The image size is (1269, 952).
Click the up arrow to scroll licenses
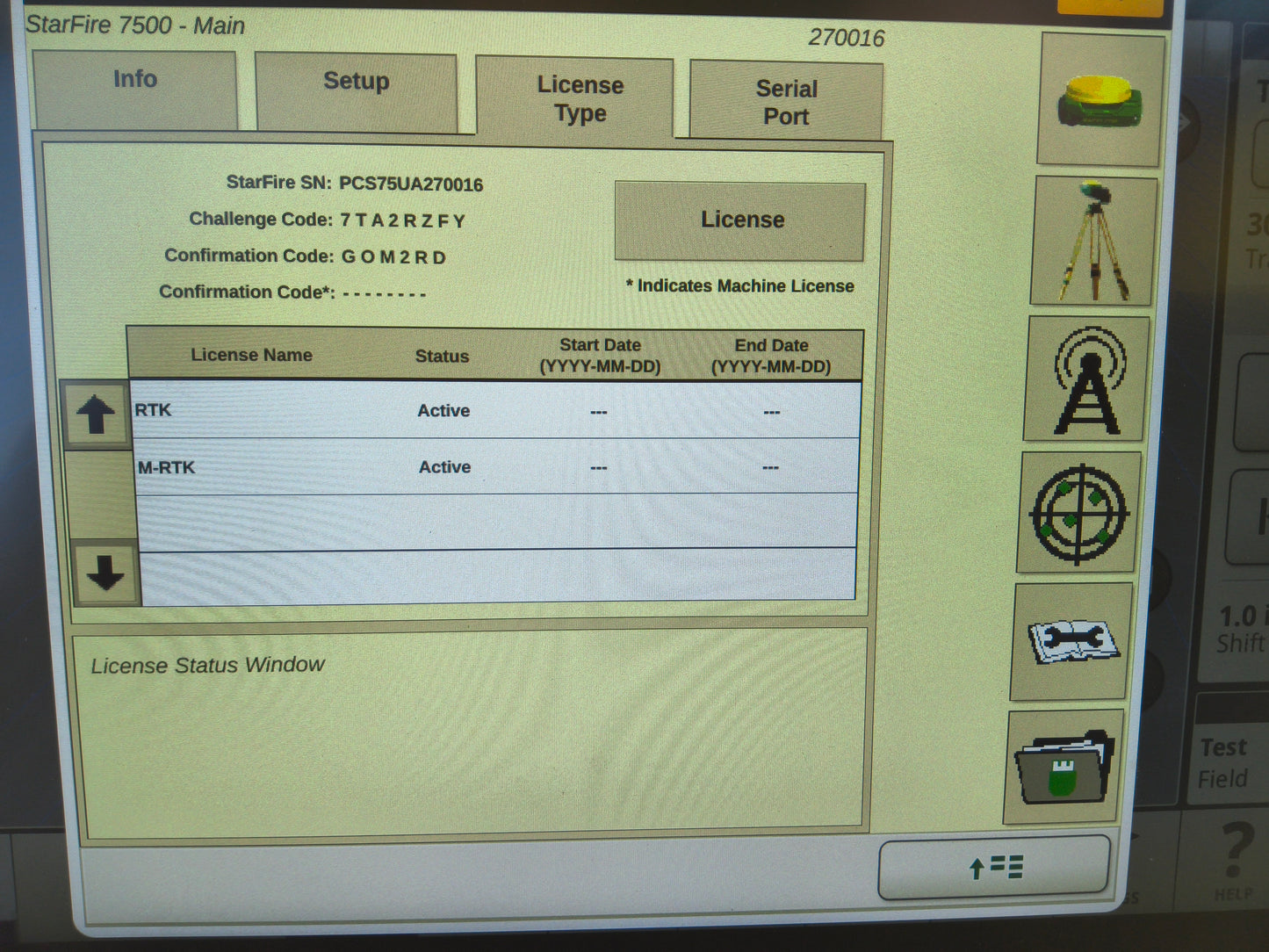coord(98,413)
